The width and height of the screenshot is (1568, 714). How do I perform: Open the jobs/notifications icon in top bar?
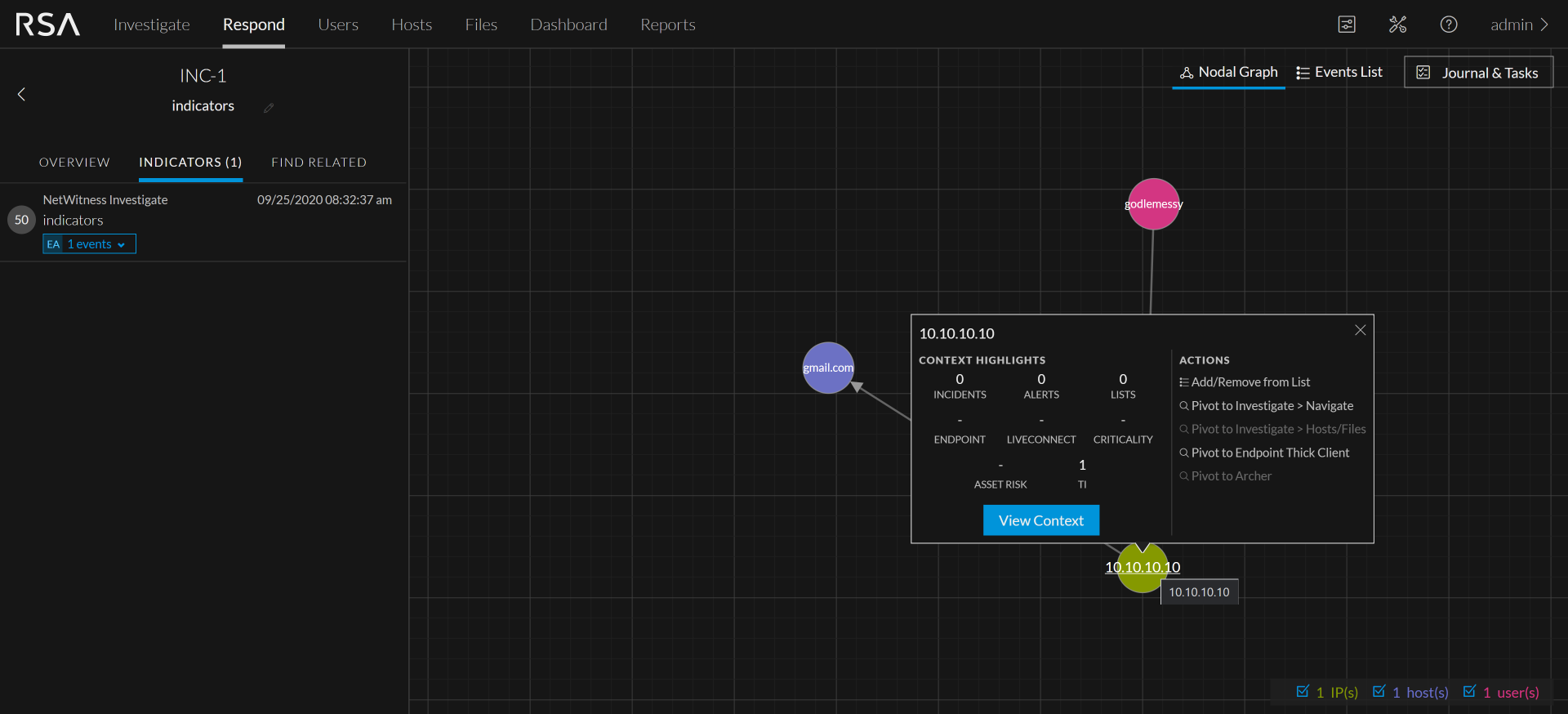point(1347,25)
